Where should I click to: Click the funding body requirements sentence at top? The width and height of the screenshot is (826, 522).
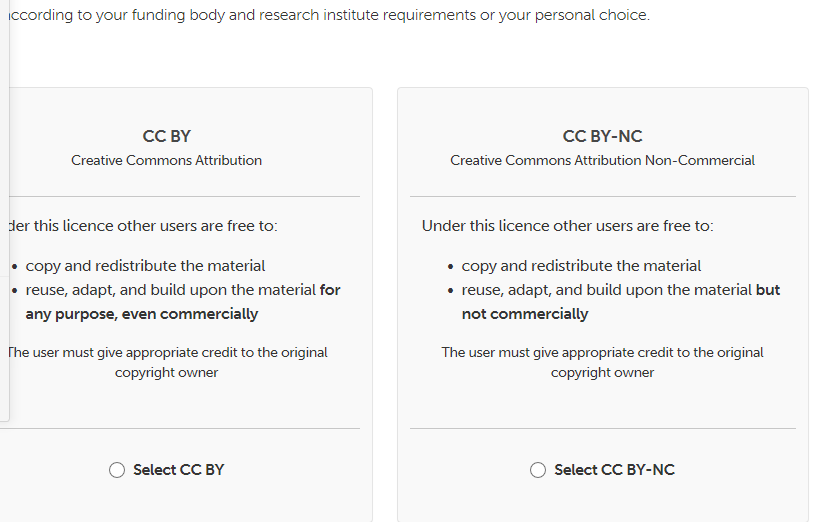click(328, 16)
